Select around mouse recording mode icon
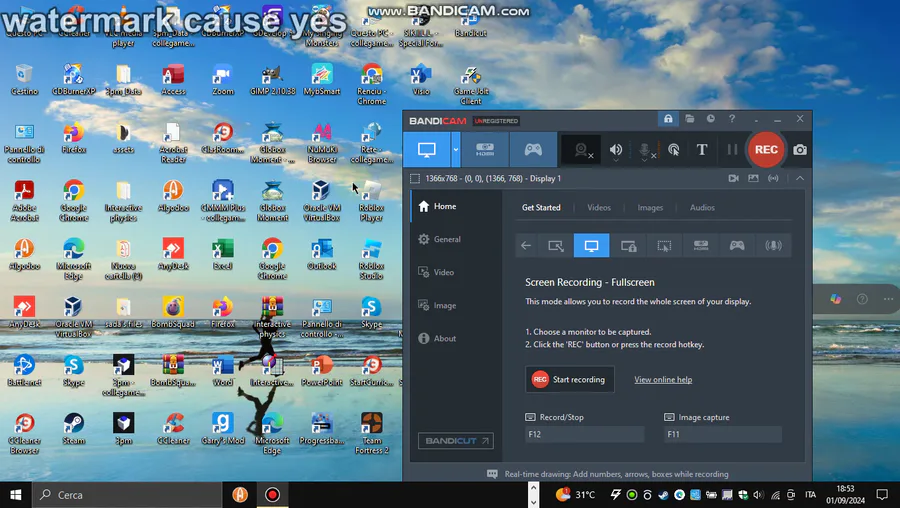The image size is (900, 508). [664, 246]
